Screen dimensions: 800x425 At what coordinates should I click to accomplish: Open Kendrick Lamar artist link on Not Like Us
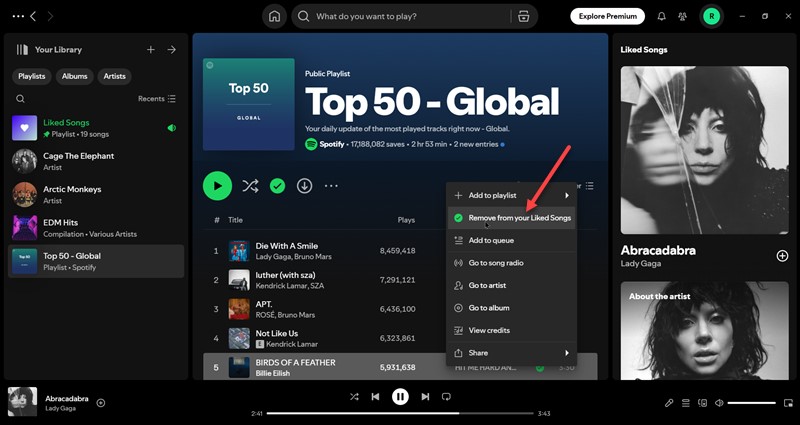click(x=292, y=344)
